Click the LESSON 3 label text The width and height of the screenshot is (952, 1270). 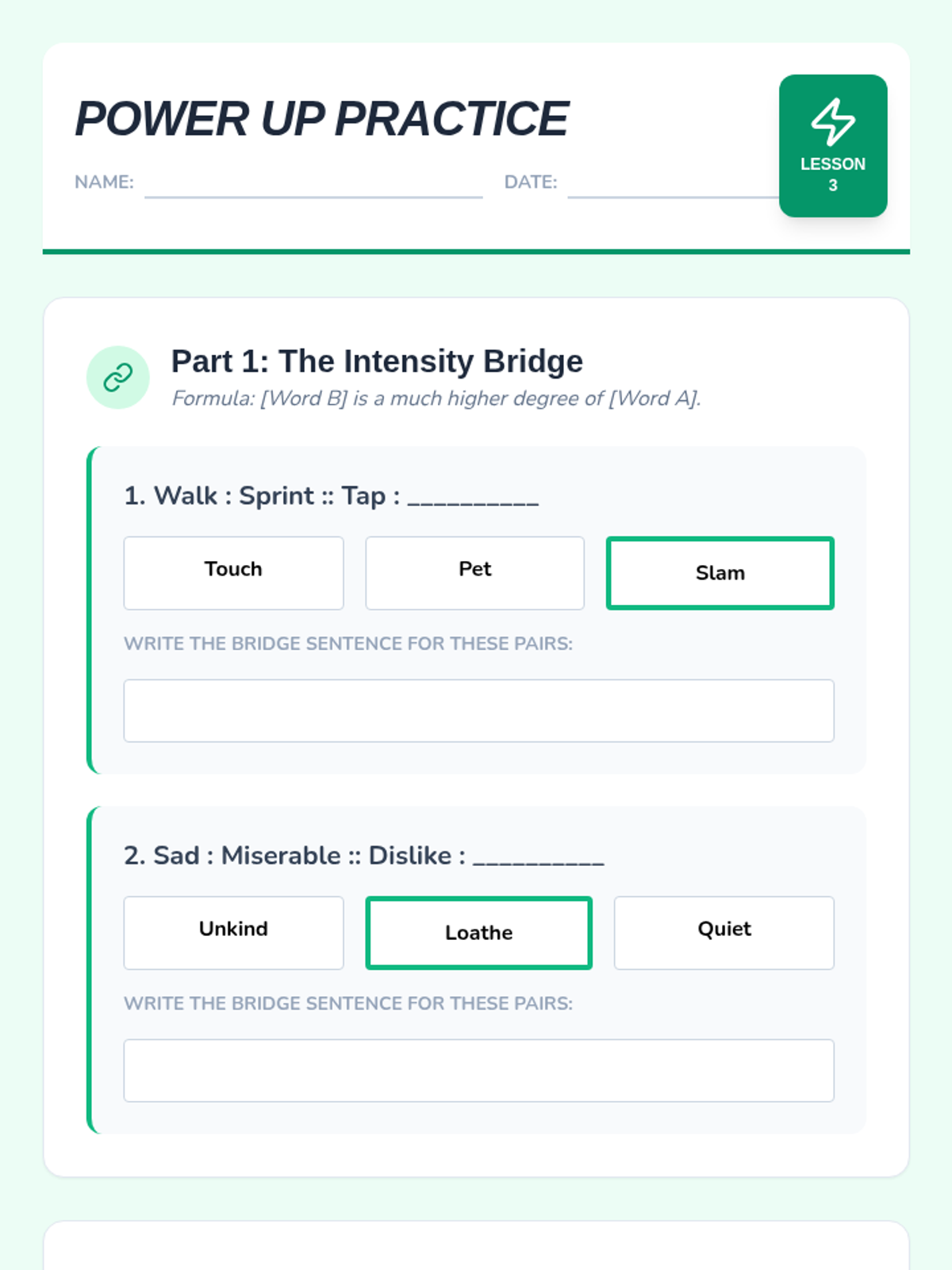click(832, 174)
